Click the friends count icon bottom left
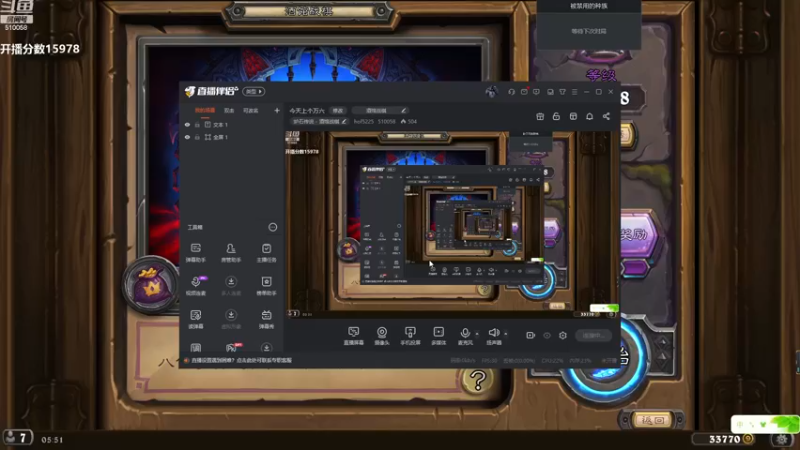Viewport: 800px width, 450px height. [x=17, y=438]
